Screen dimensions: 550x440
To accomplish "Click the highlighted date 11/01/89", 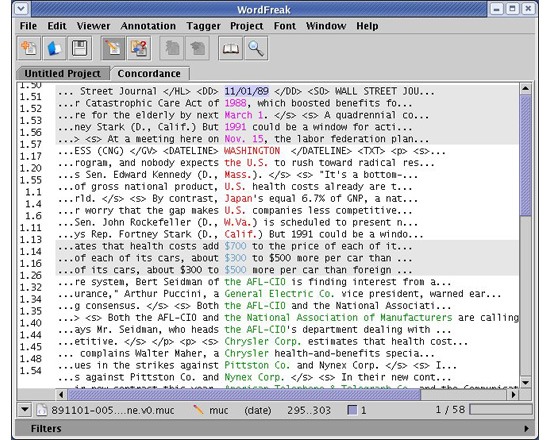I will point(247,91).
